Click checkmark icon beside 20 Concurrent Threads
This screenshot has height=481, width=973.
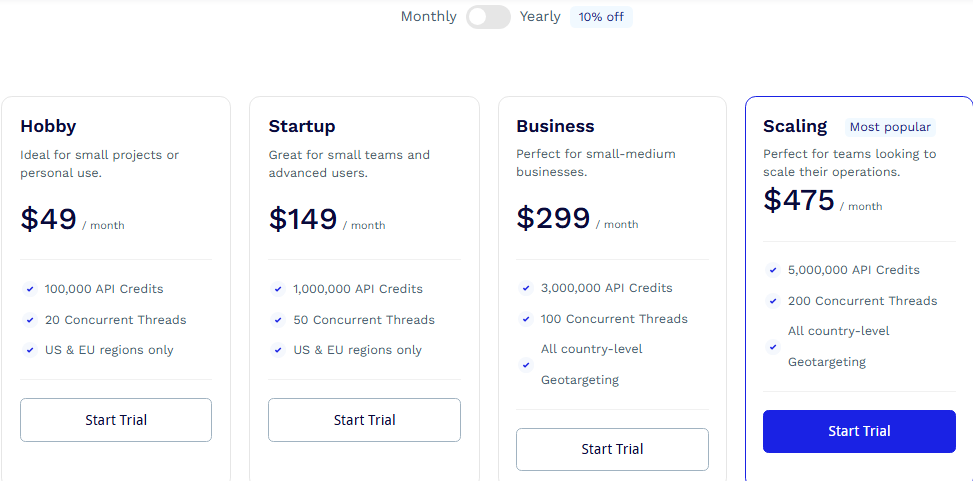coord(30,320)
